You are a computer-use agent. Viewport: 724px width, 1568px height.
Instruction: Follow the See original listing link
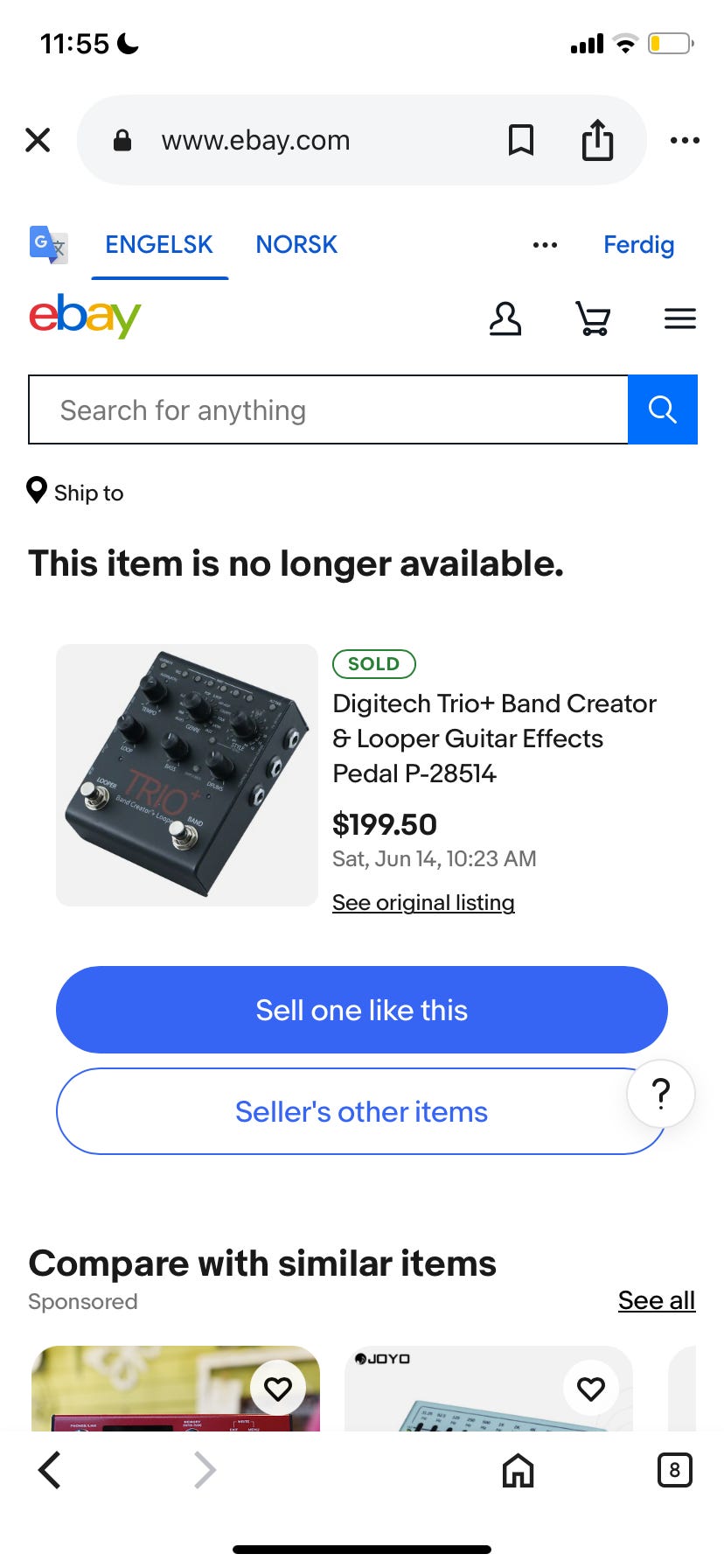coord(423,902)
